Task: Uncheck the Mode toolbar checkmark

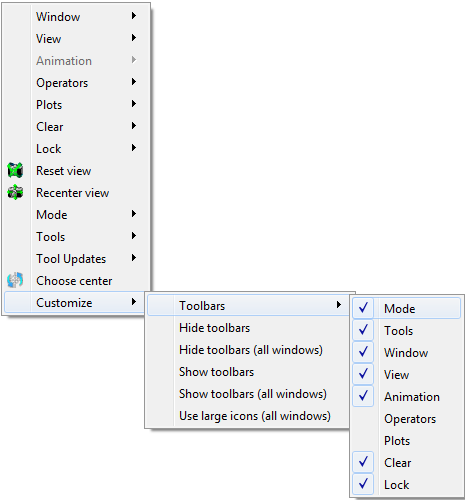Action: 363,308
